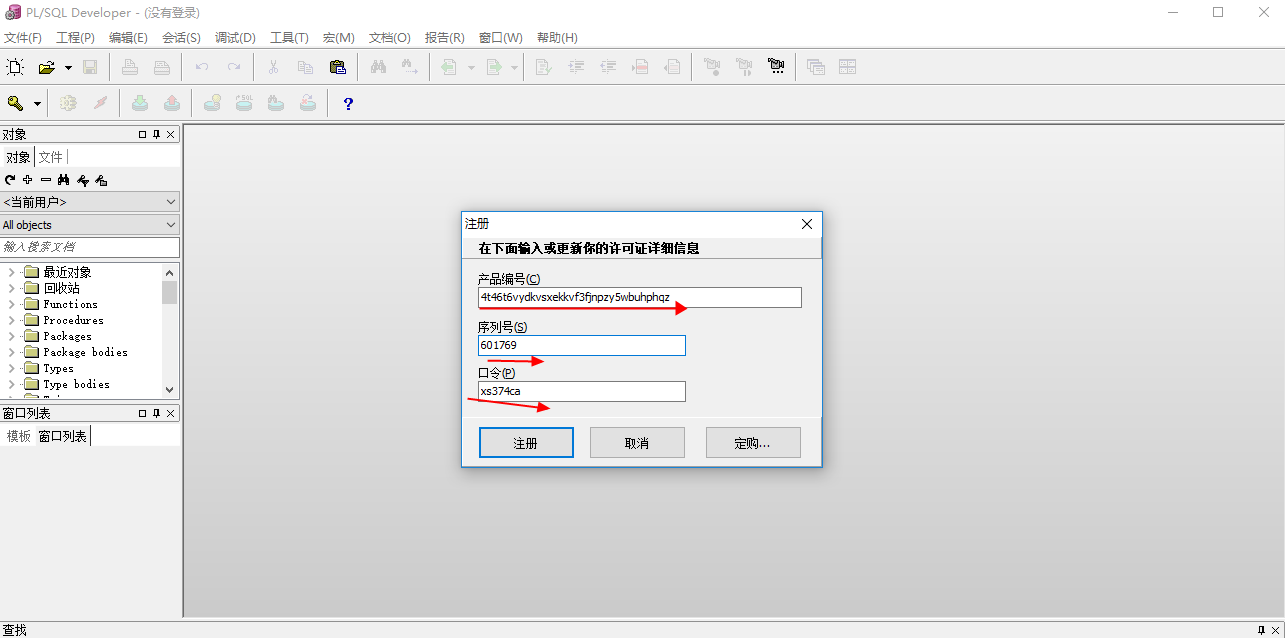Viewport: 1285px width, 638px height.
Task: Pin the 窗口列表 panel using the pushpin icon
Action: (x=156, y=413)
